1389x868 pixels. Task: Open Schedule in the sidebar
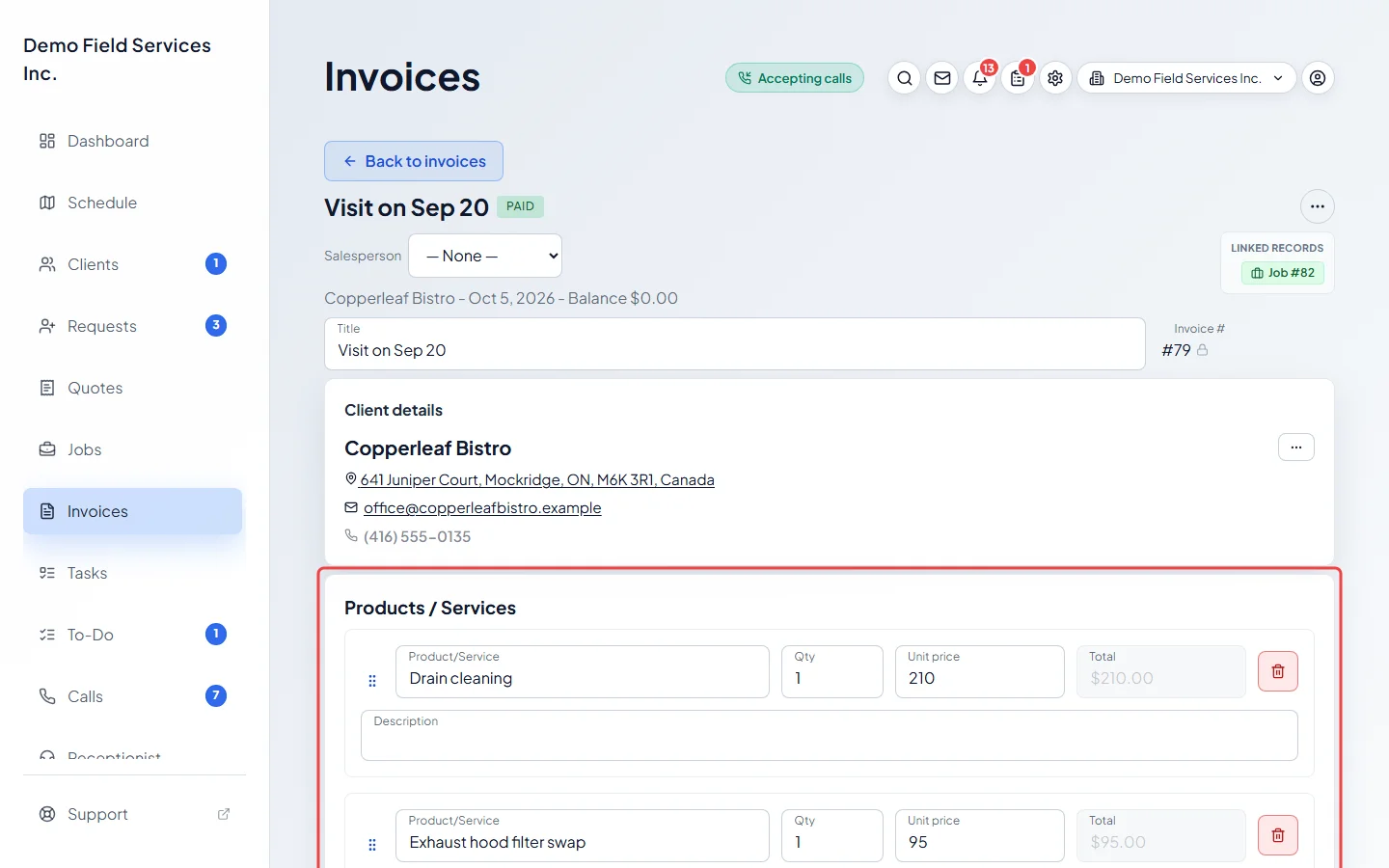(x=133, y=203)
